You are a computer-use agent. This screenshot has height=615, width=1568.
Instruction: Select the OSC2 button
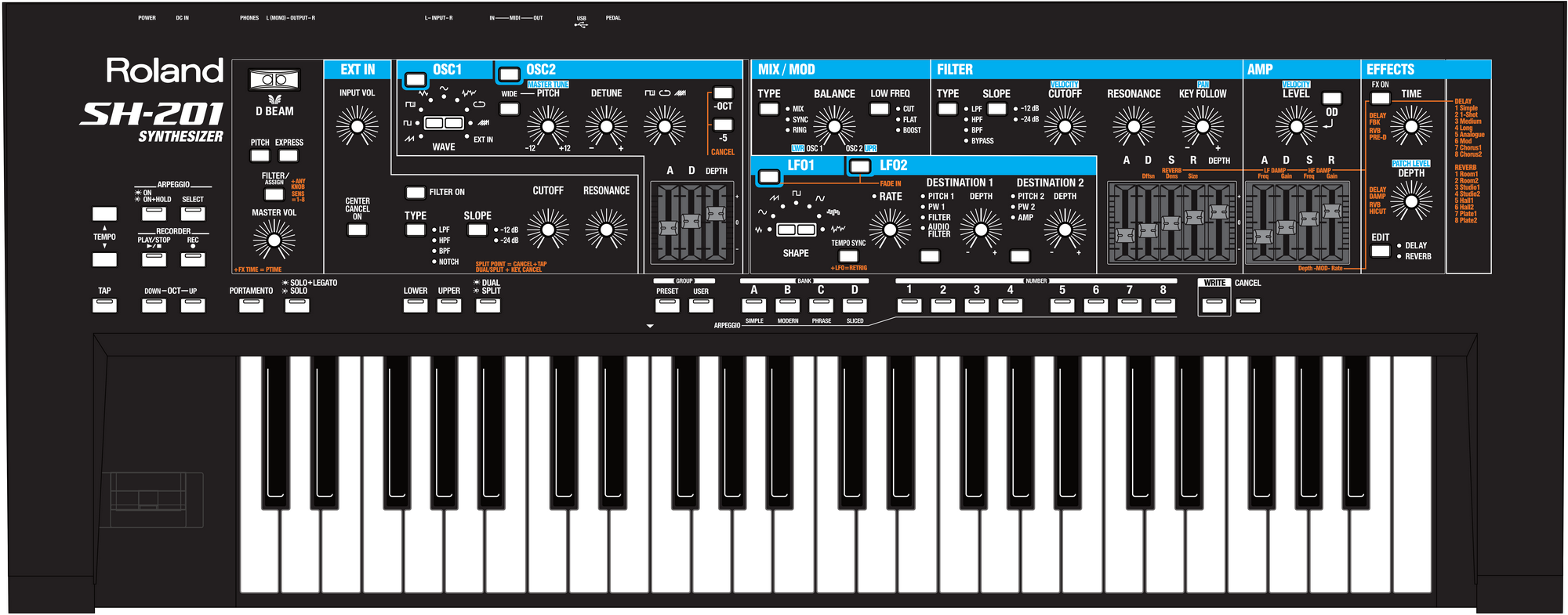point(510,75)
